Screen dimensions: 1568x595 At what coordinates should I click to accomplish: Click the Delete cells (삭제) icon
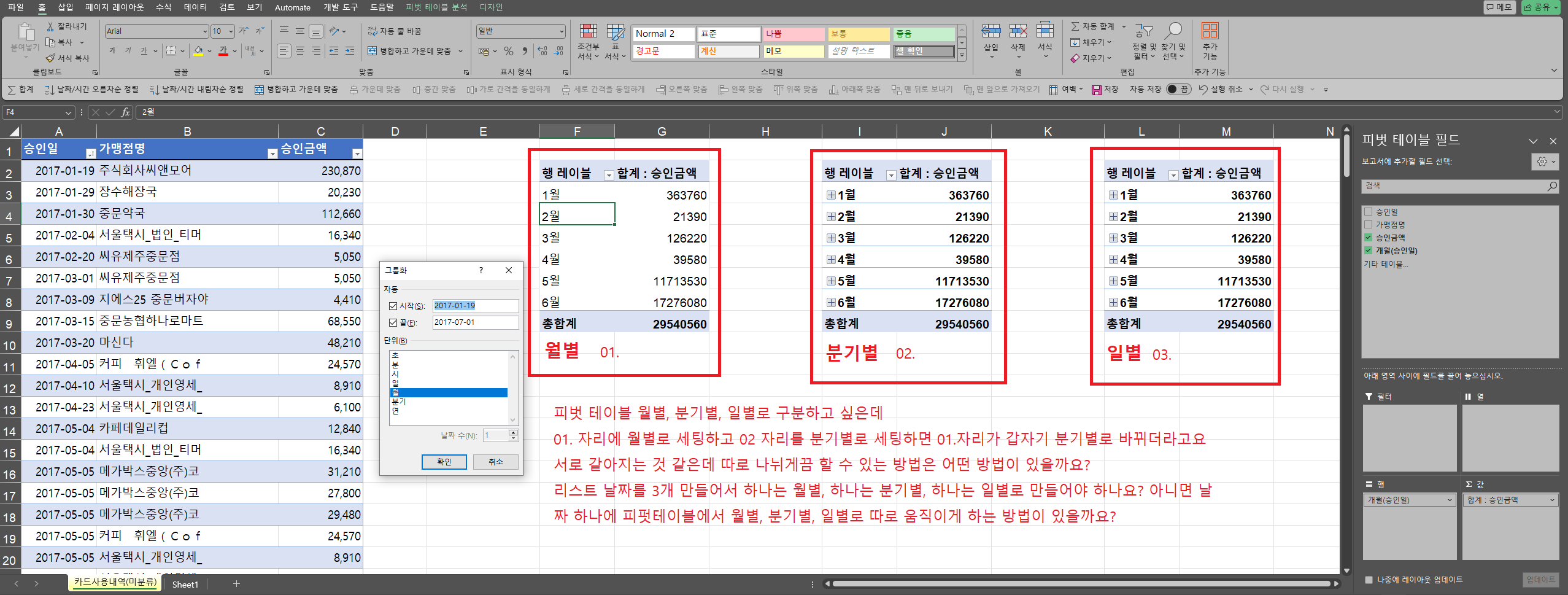pos(1018,31)
